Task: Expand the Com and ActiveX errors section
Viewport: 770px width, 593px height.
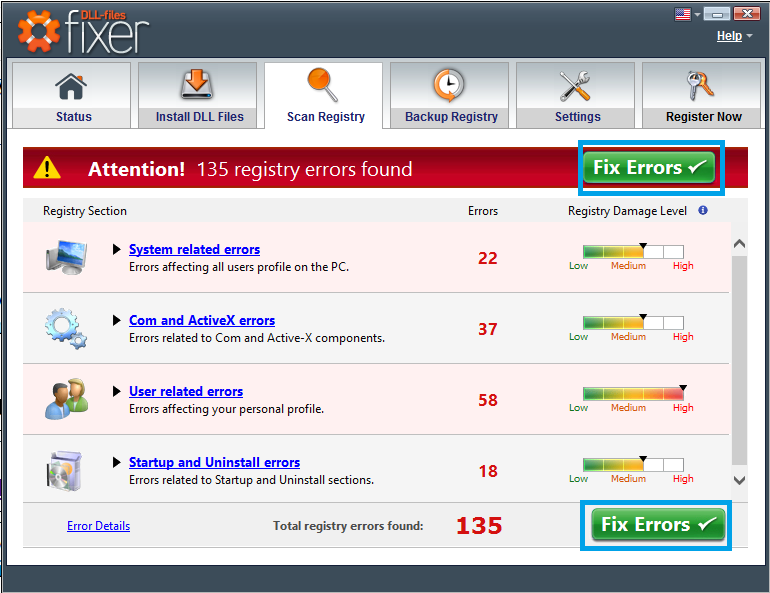Action: tap(116, 321)
